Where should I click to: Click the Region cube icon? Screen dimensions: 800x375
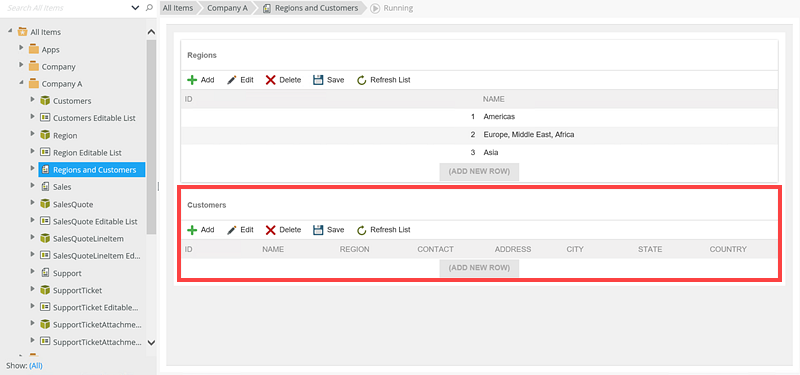point(45,135)
